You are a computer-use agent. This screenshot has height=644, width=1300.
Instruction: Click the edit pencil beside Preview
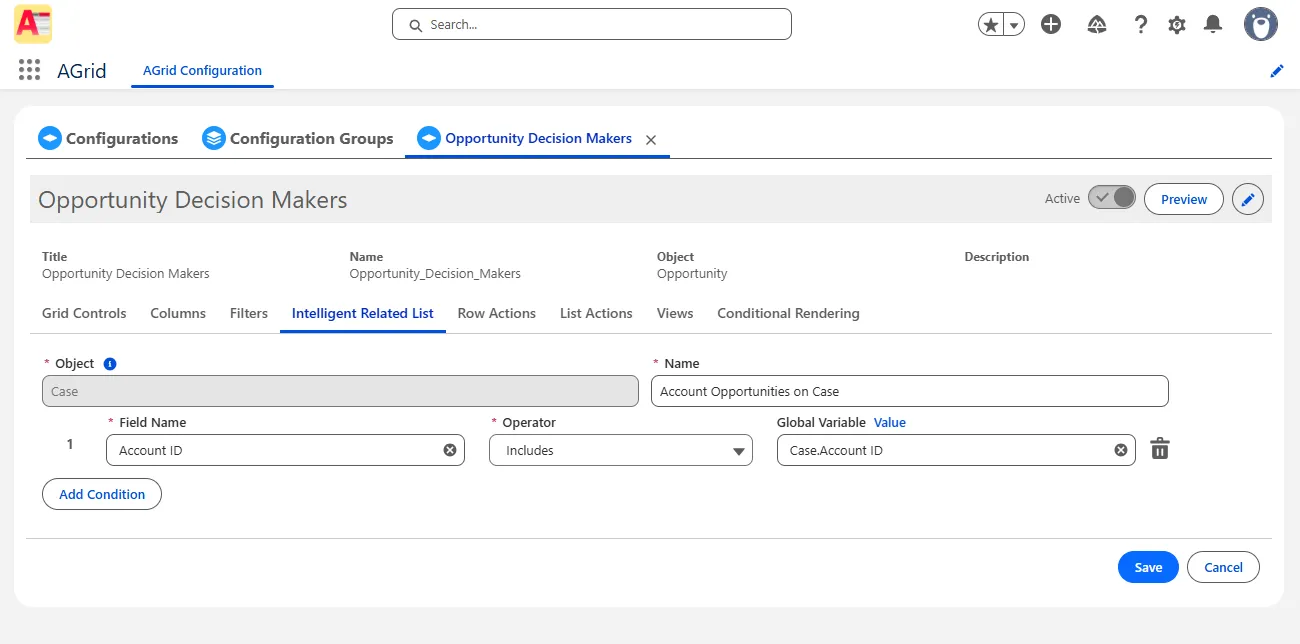[1247, 199]
